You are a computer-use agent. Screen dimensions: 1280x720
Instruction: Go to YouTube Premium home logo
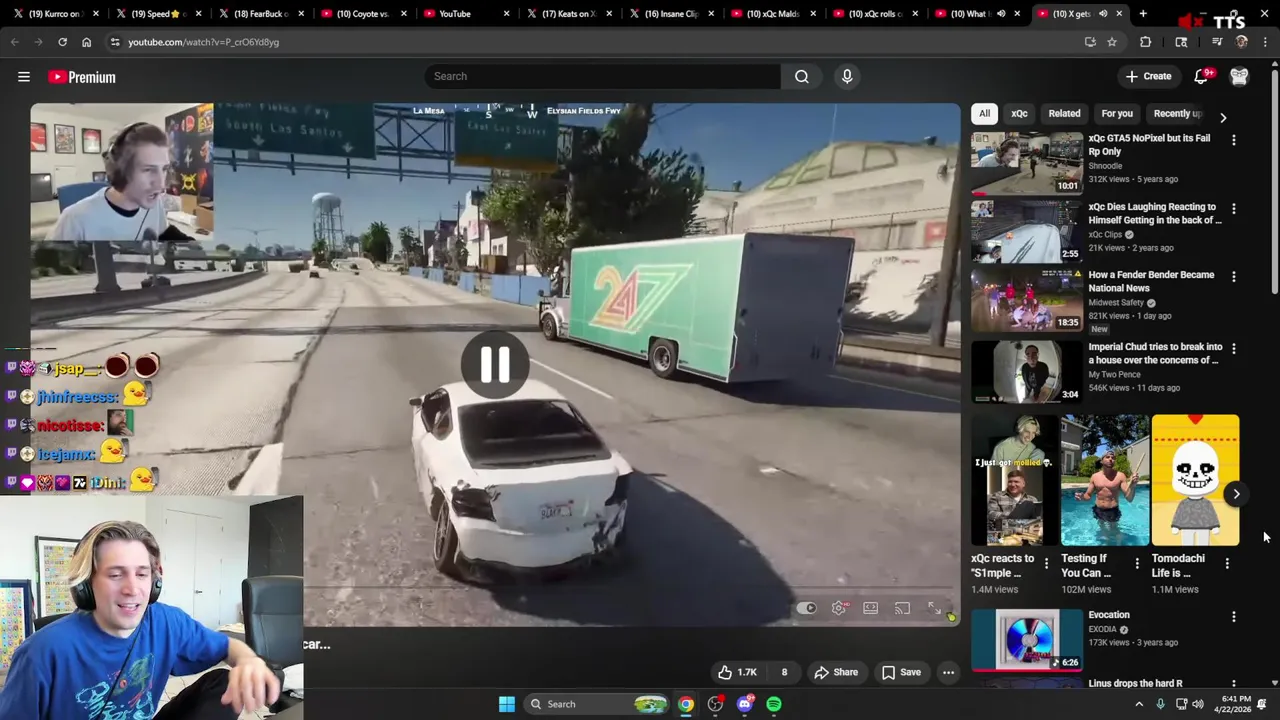82,77
